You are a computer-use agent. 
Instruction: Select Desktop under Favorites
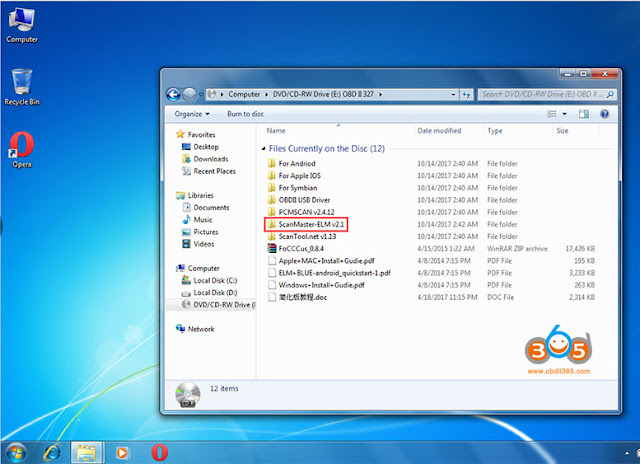coord(206,147)
